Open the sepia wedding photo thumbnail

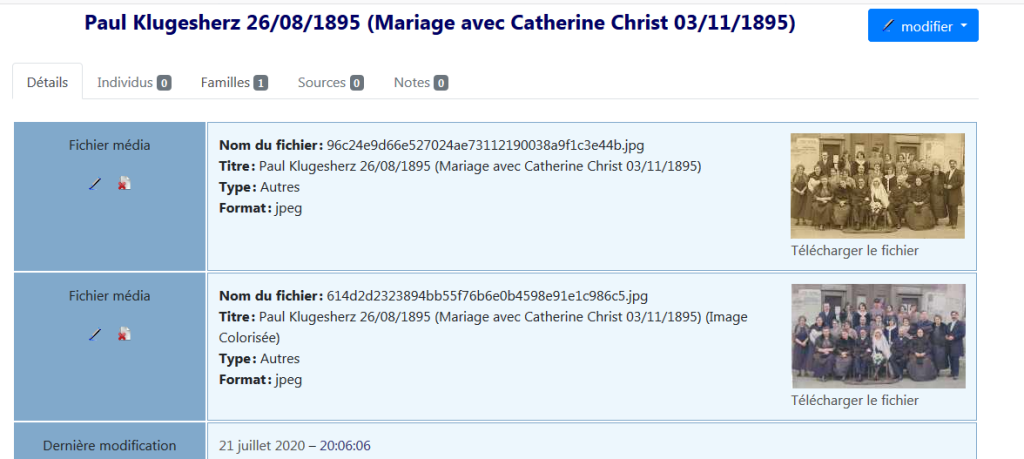[x=877, y=186]
